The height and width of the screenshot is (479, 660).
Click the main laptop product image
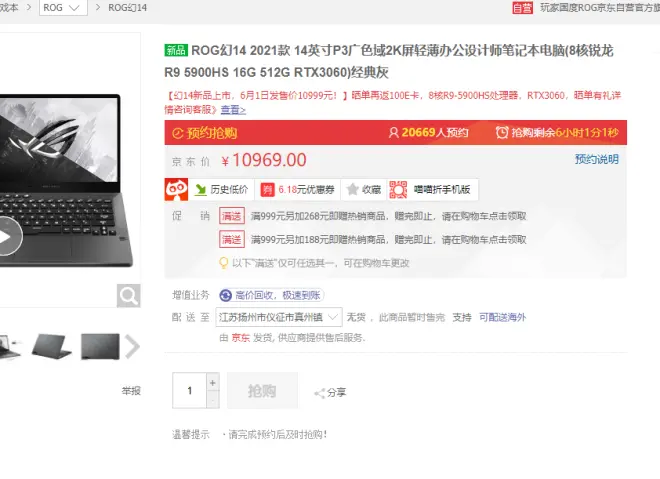(x=67, y=181)
